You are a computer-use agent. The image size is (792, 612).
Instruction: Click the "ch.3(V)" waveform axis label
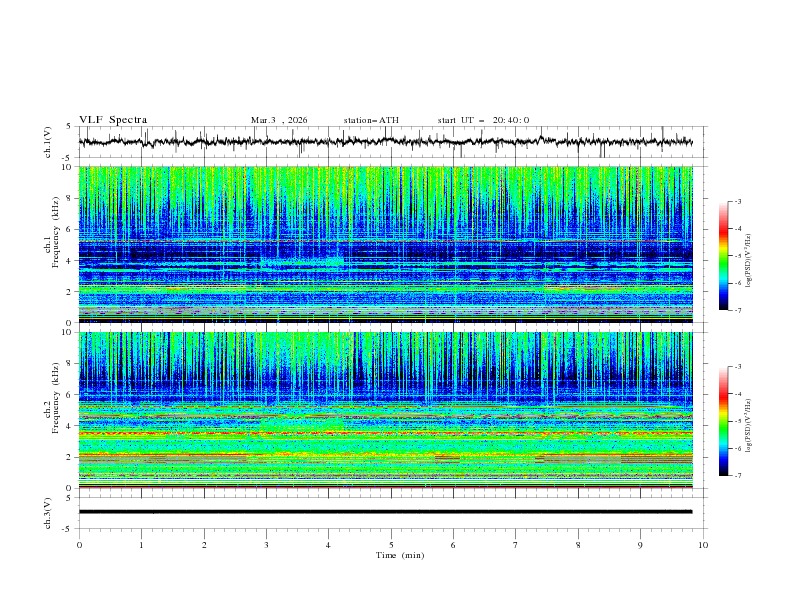click(x=48, y=513)
